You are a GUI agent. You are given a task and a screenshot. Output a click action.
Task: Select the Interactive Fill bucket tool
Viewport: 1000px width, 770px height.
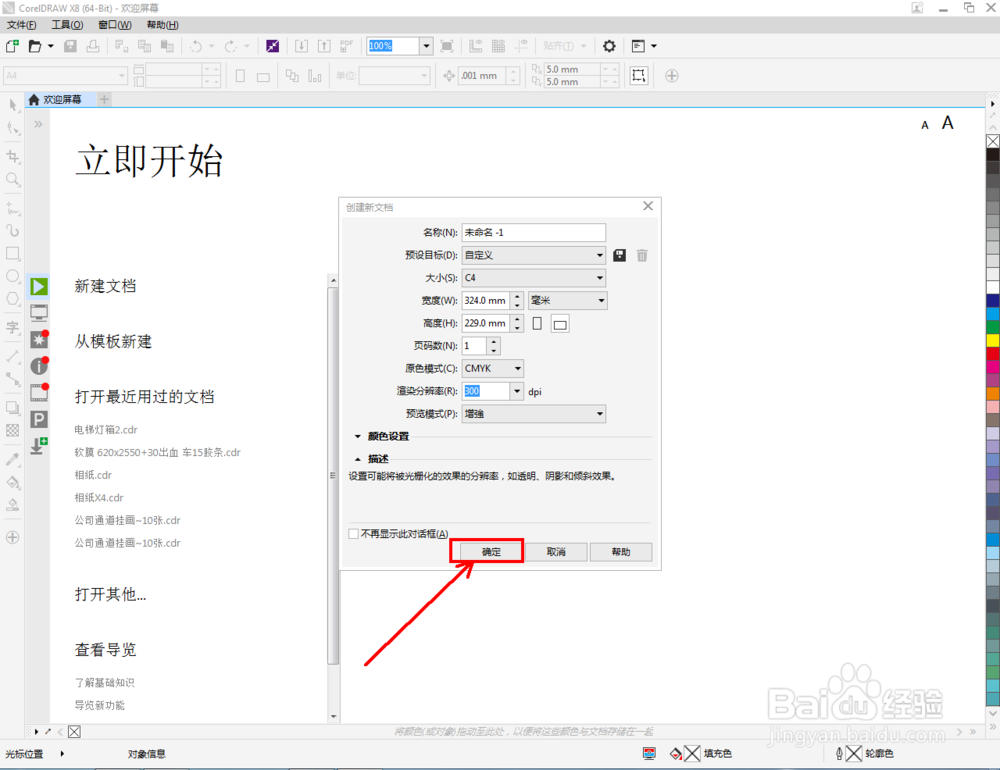(x=13, y=482)
